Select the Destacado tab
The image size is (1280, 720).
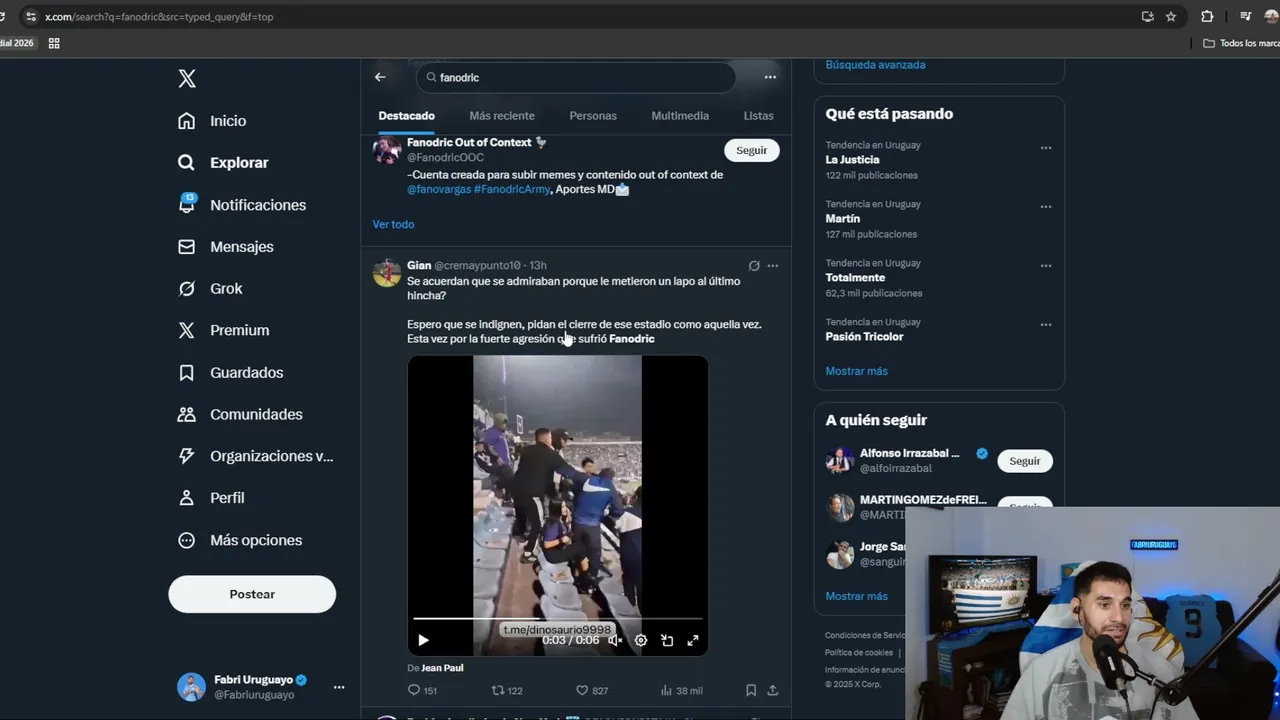point(406,116)
